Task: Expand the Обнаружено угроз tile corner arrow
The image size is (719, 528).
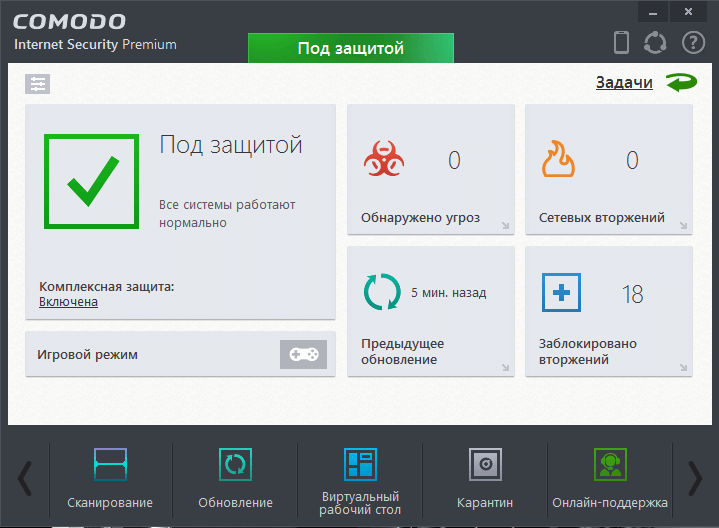Action: [505, 225]
